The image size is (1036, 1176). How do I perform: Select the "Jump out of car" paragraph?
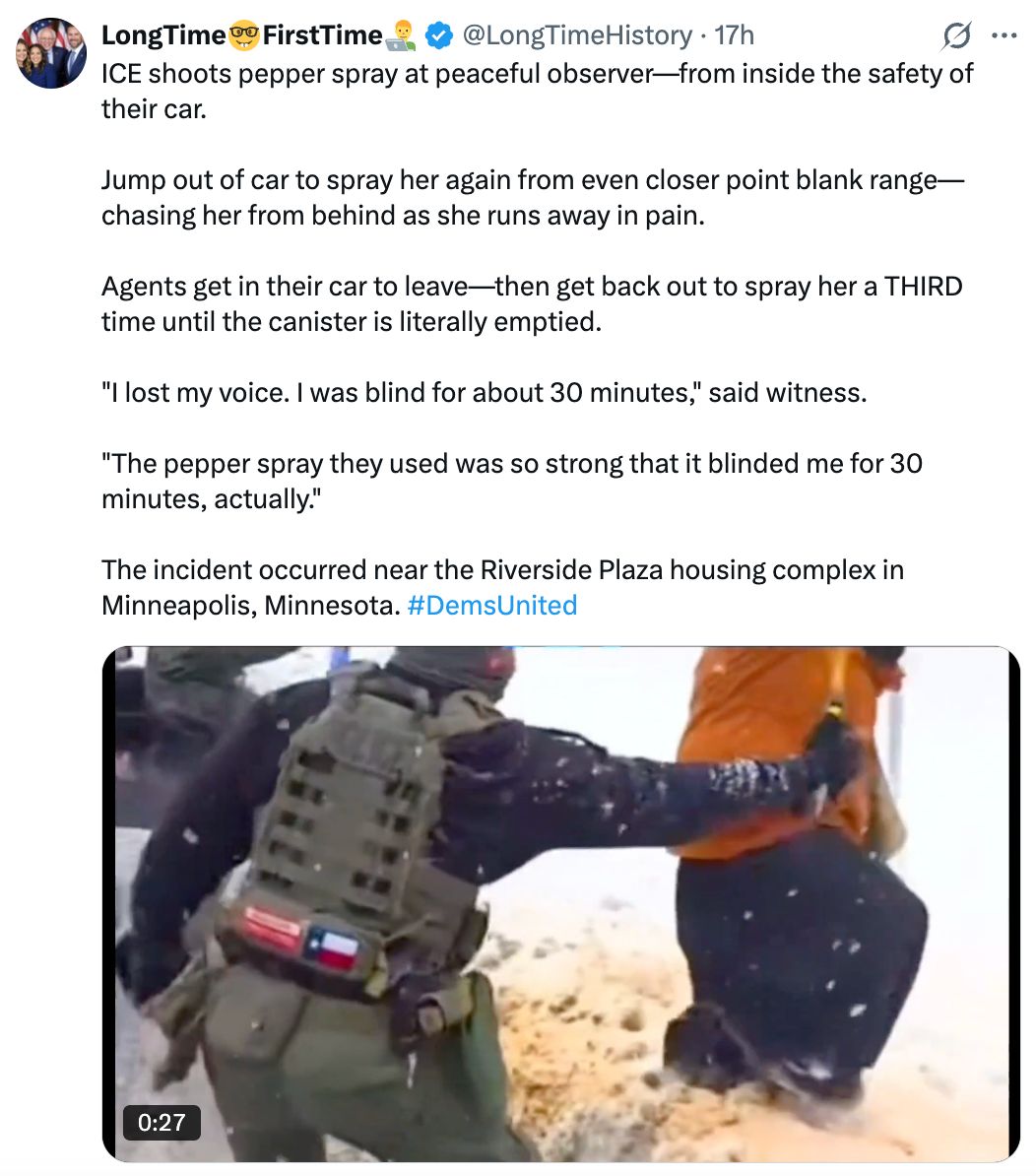532,198
